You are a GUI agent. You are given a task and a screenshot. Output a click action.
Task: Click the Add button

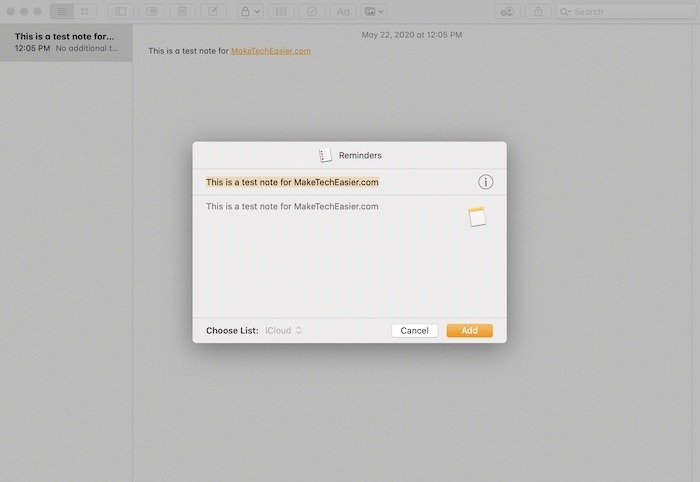470,330
